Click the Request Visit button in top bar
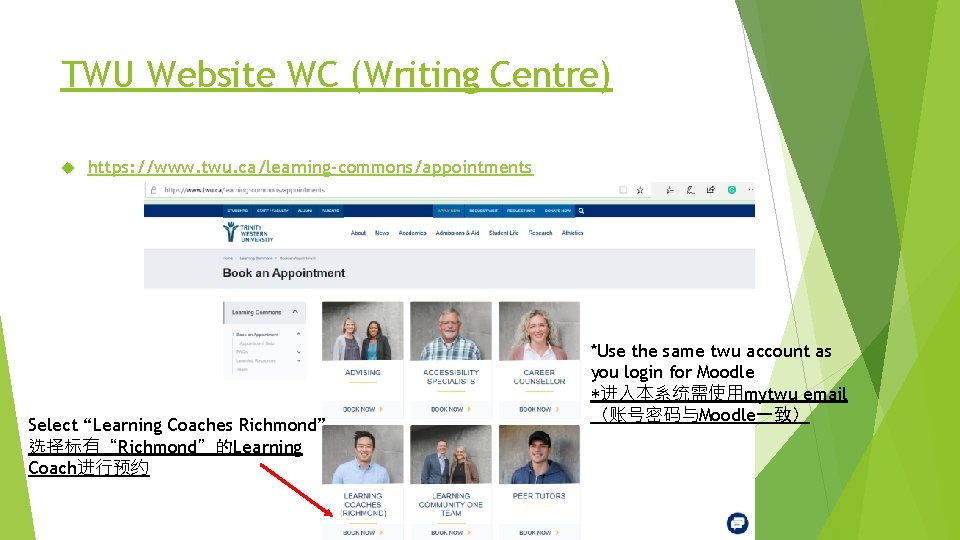Image resolution: width=960 pixels, height=540 pixels. pos(483,211)
